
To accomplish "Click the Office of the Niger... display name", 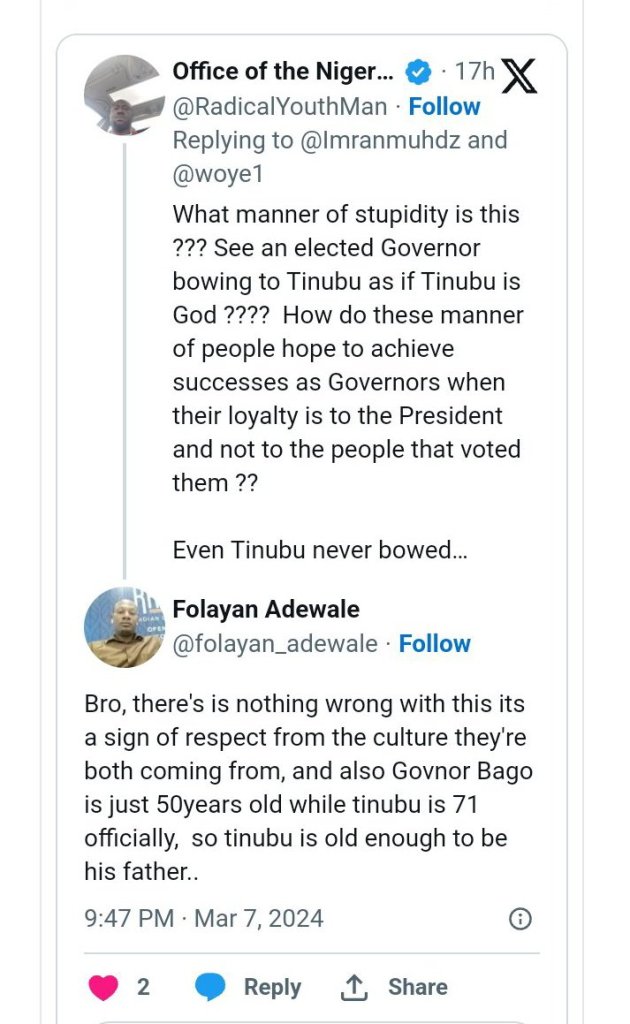I will (284, 72).
